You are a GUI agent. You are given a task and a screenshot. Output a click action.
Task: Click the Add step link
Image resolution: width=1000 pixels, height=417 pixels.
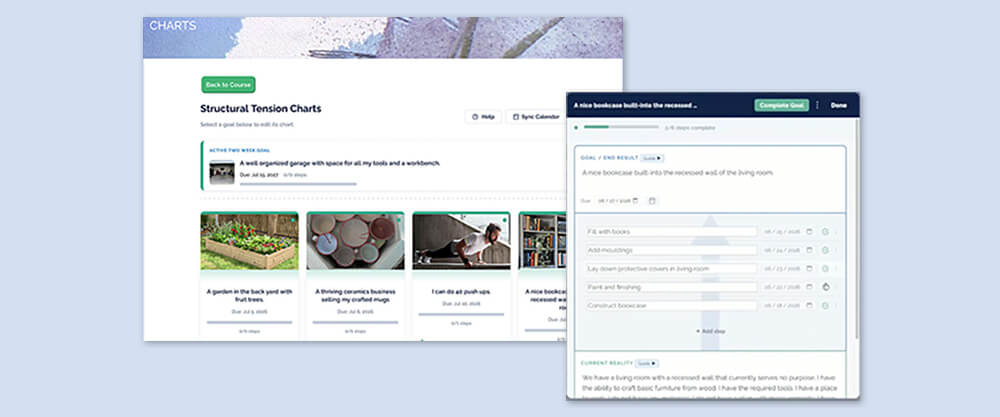[710, 331]
